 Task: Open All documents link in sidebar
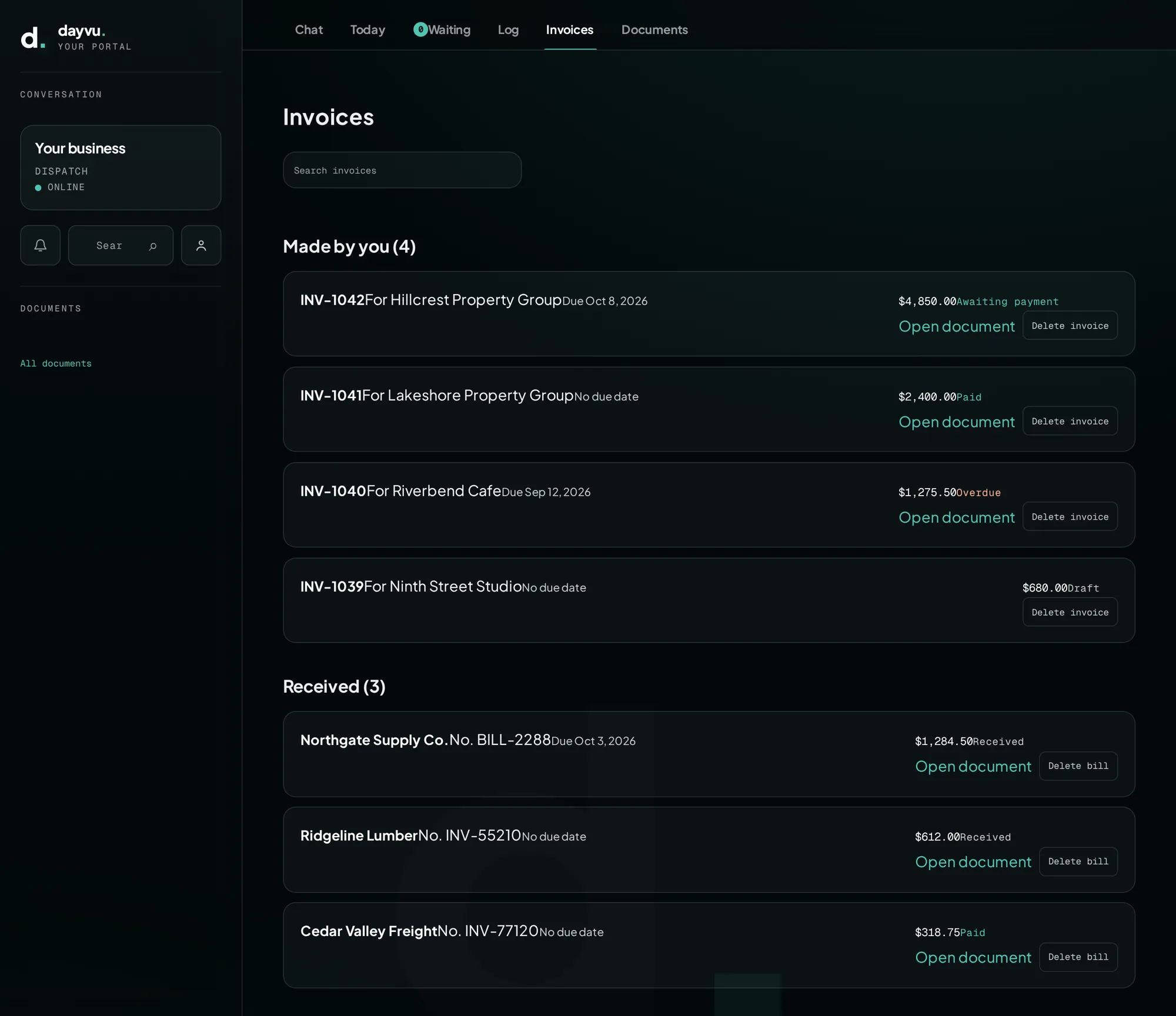[56, 363]
